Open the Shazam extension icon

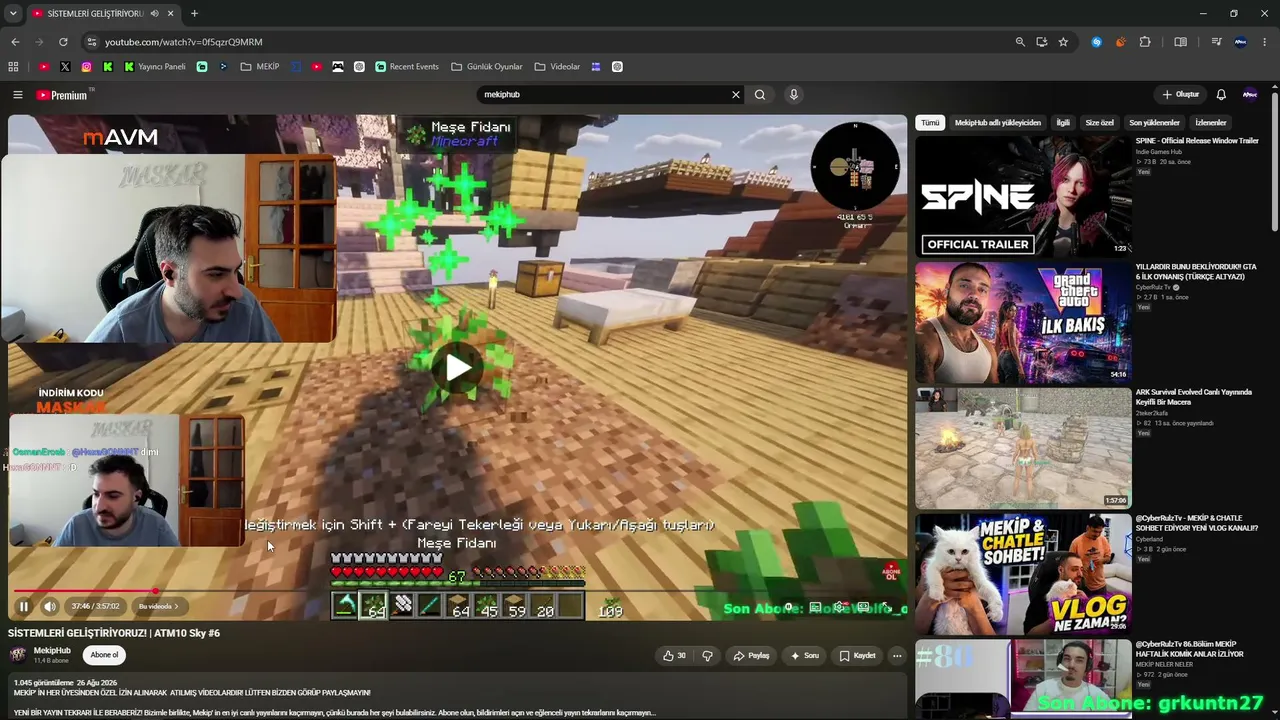point(1097,42)
